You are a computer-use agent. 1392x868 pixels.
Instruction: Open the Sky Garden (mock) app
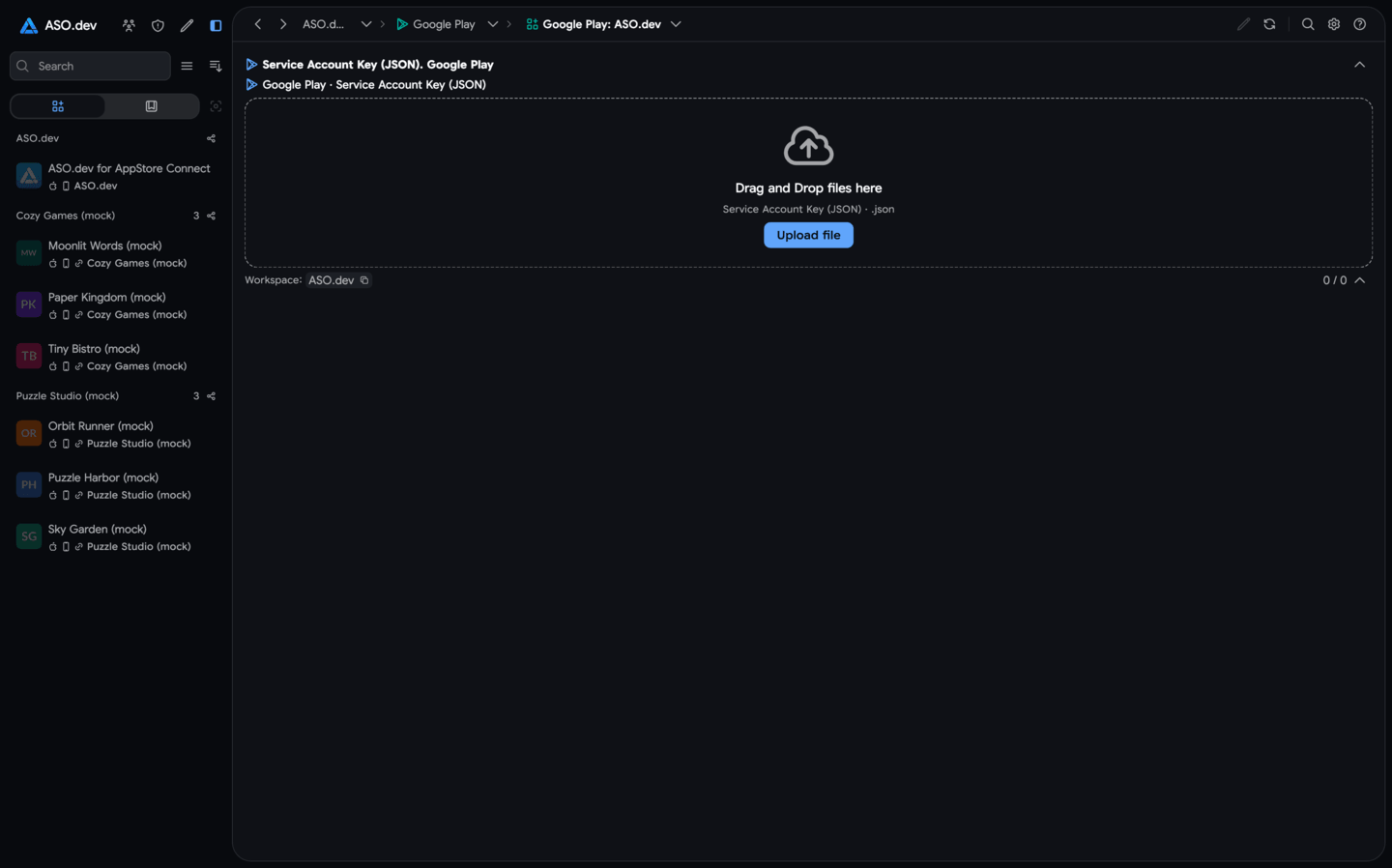coord(116,536)
